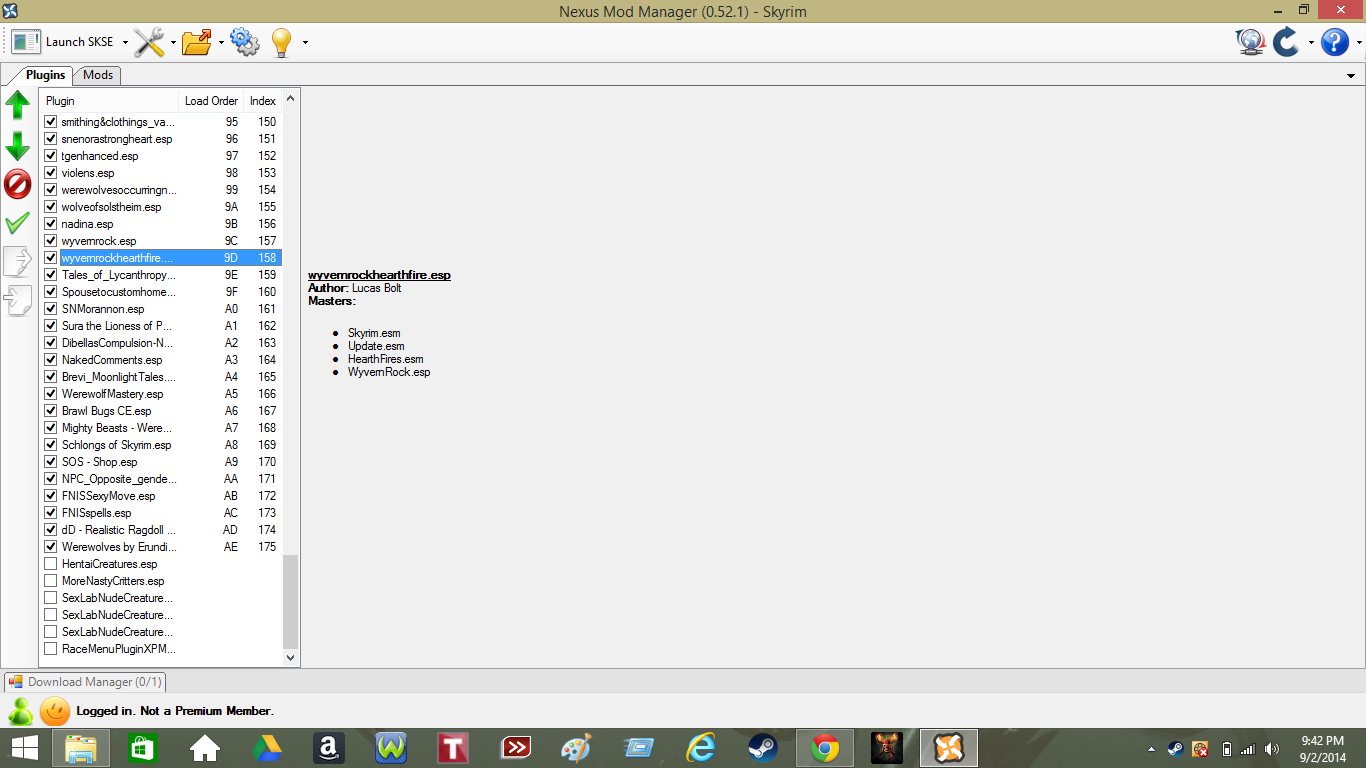Image resolution: width=1366 pixels, height=768 pixels.
Task: Expand the tools icon dropdown arrow
Action: (173, 42)
